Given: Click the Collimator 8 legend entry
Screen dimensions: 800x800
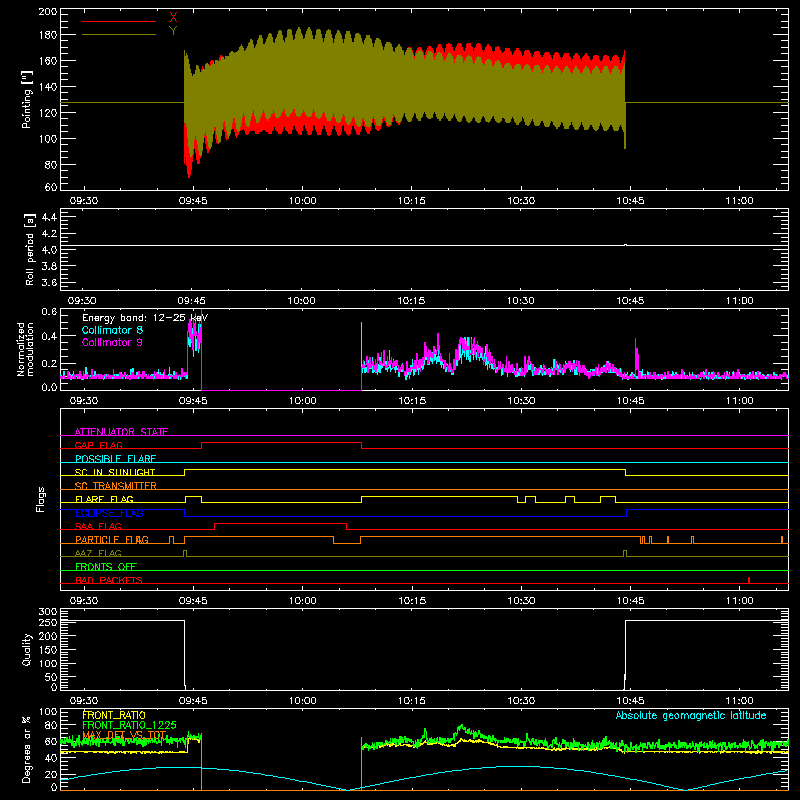Looking at the screenshot, I should [x=112, y=330].
